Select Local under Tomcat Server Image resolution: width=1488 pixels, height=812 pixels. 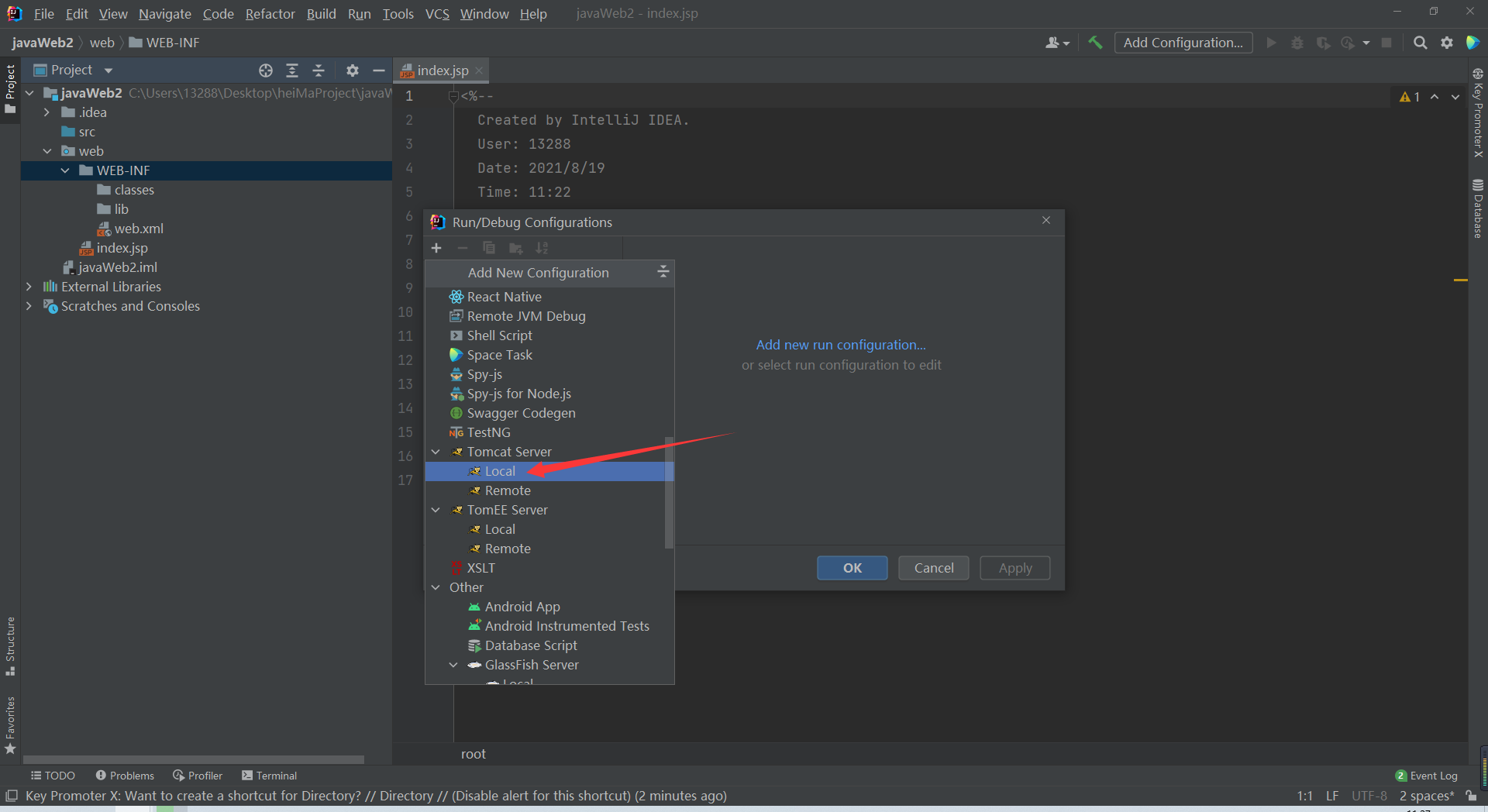[x=549, y=471]
